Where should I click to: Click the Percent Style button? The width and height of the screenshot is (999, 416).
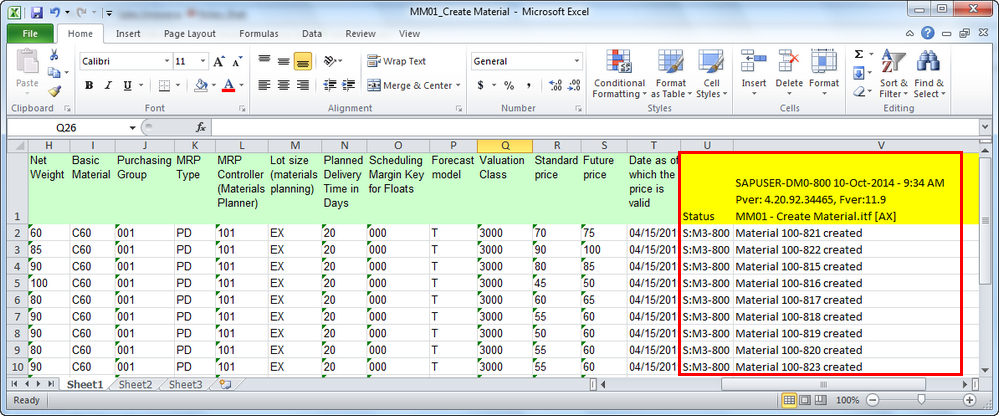click(x=508, y=86)
